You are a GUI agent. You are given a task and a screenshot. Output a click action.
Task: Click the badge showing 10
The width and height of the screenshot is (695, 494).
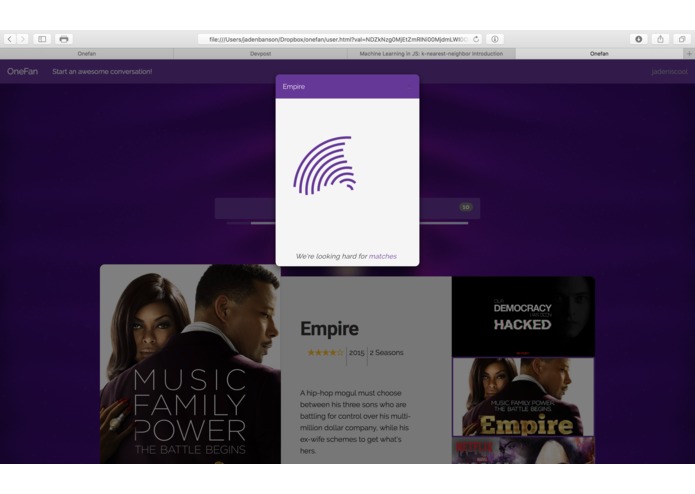pyautogui.click(x=465, y=207)
